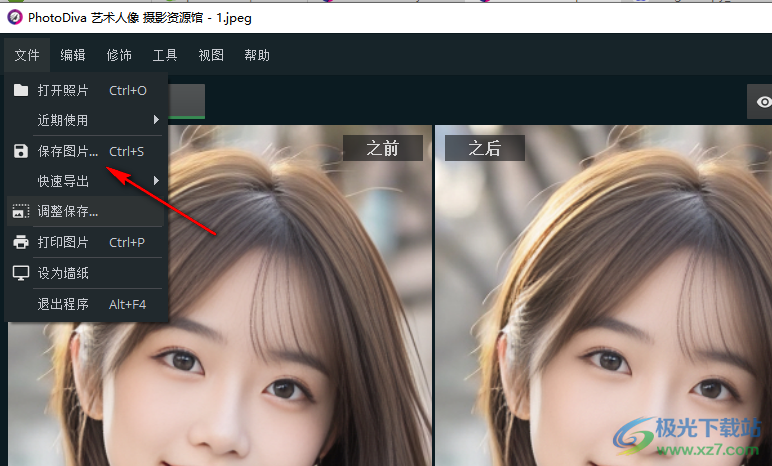Click the PhotoDiva app logo icon
Viewport: 772px width, 466px height.
click(15, 18)
